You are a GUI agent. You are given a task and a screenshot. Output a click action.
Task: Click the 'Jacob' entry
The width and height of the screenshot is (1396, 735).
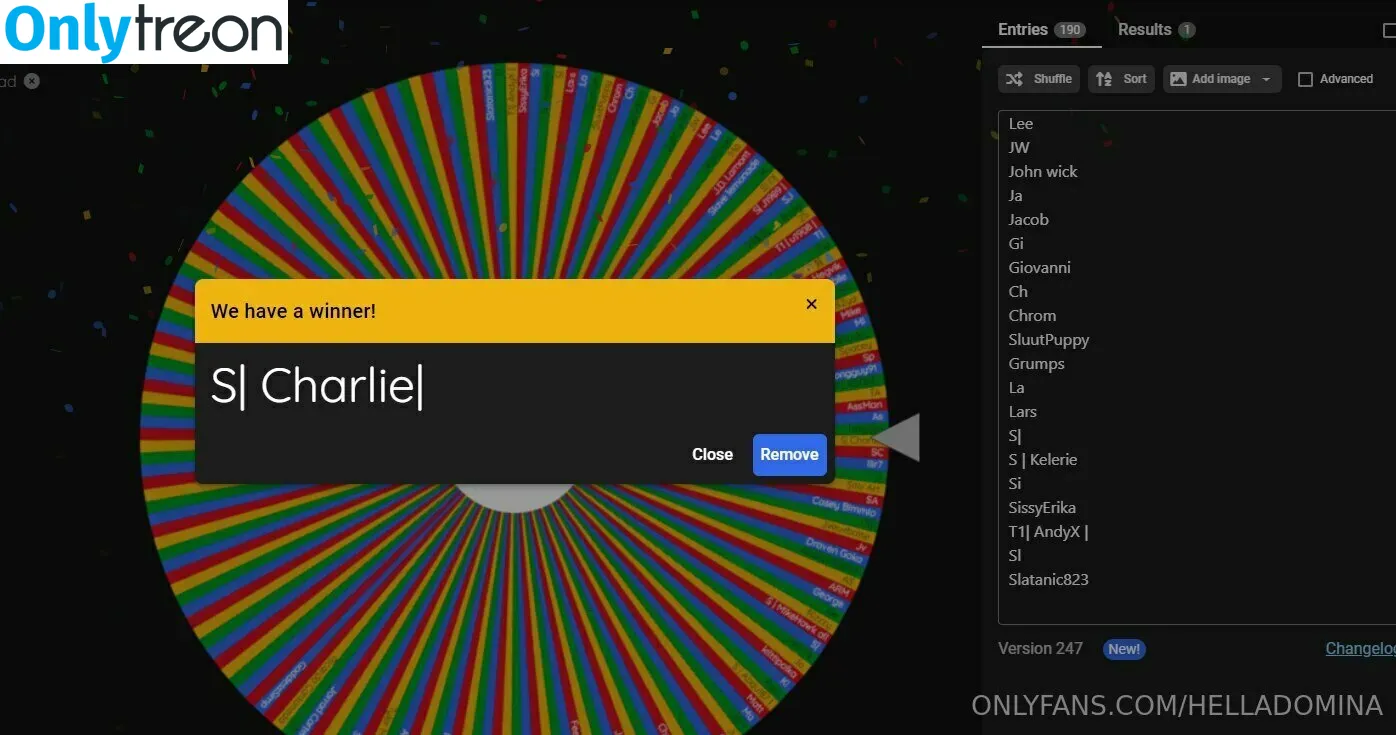click(1028, 220)
